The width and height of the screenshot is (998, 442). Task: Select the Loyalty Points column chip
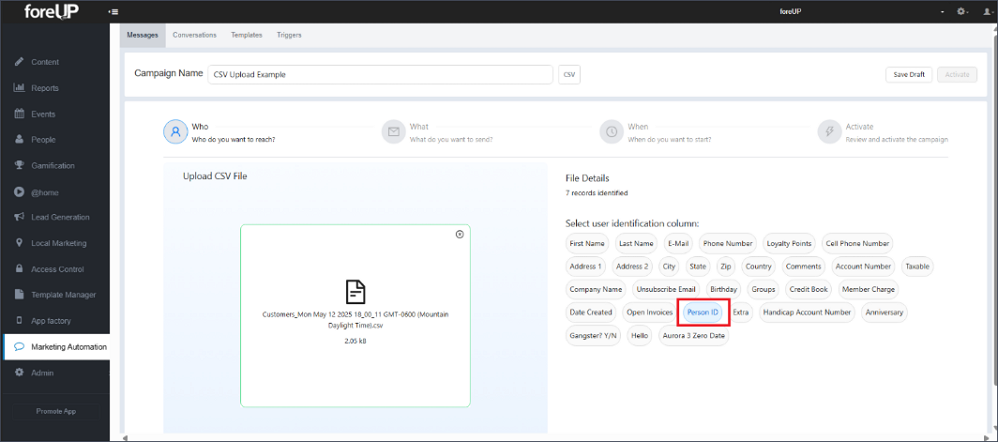789,243
